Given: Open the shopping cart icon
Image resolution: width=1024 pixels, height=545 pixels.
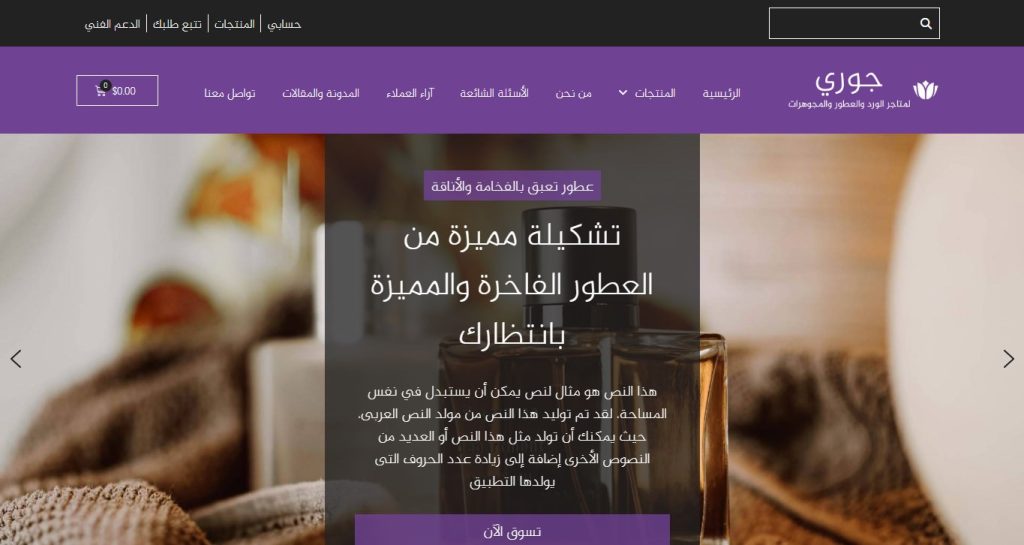Looking at the screenshot, I should pyautogui.click(x=101, y=91).
